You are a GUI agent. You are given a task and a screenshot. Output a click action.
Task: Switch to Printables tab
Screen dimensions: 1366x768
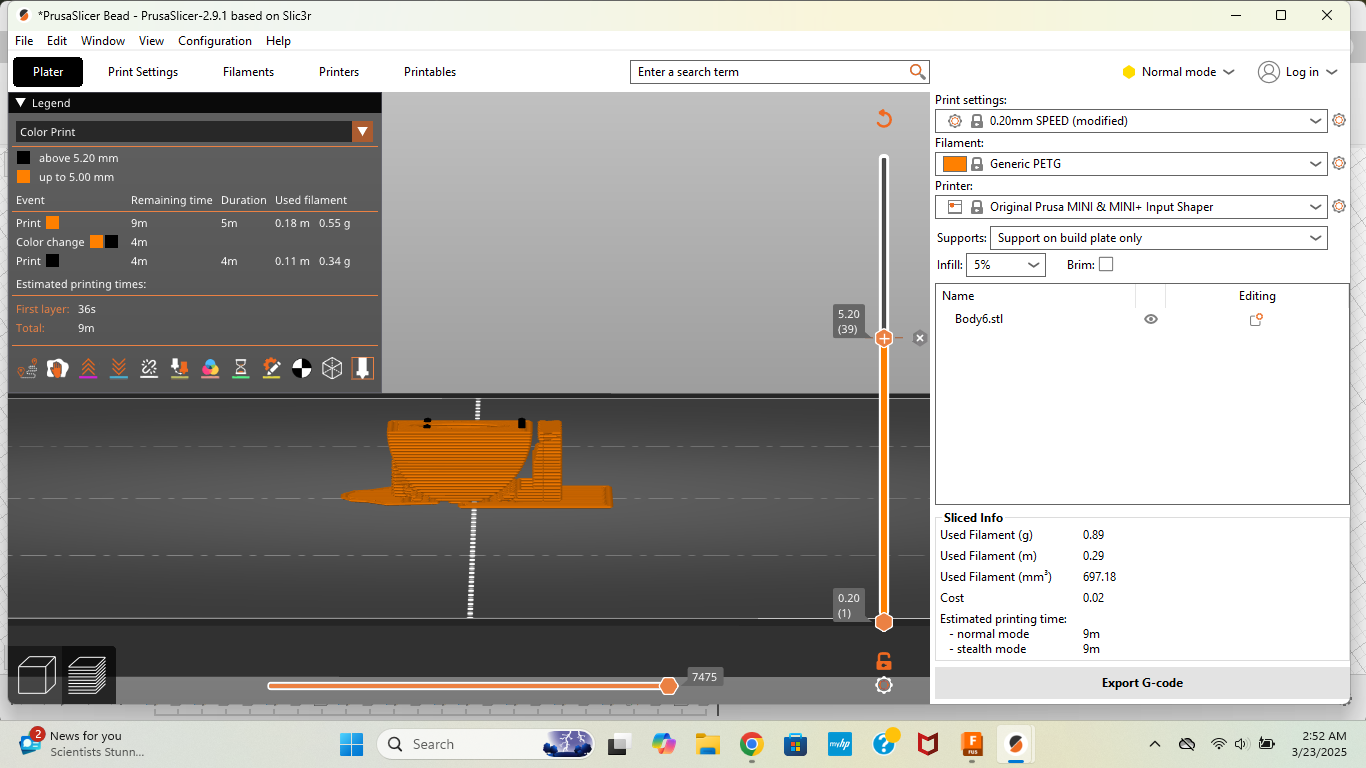(430, 72)
